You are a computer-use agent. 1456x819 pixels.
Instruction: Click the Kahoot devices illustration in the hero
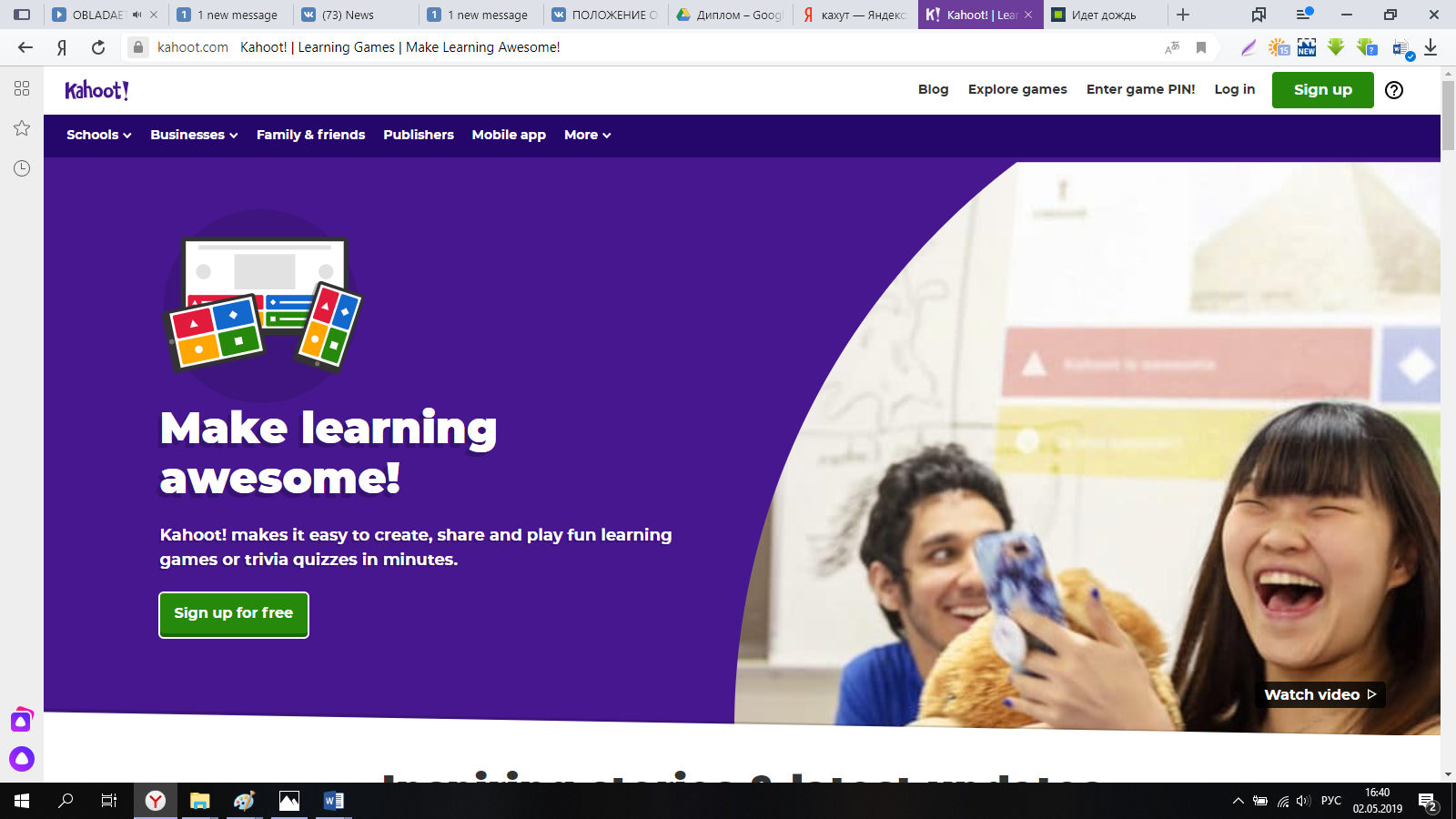263,306
